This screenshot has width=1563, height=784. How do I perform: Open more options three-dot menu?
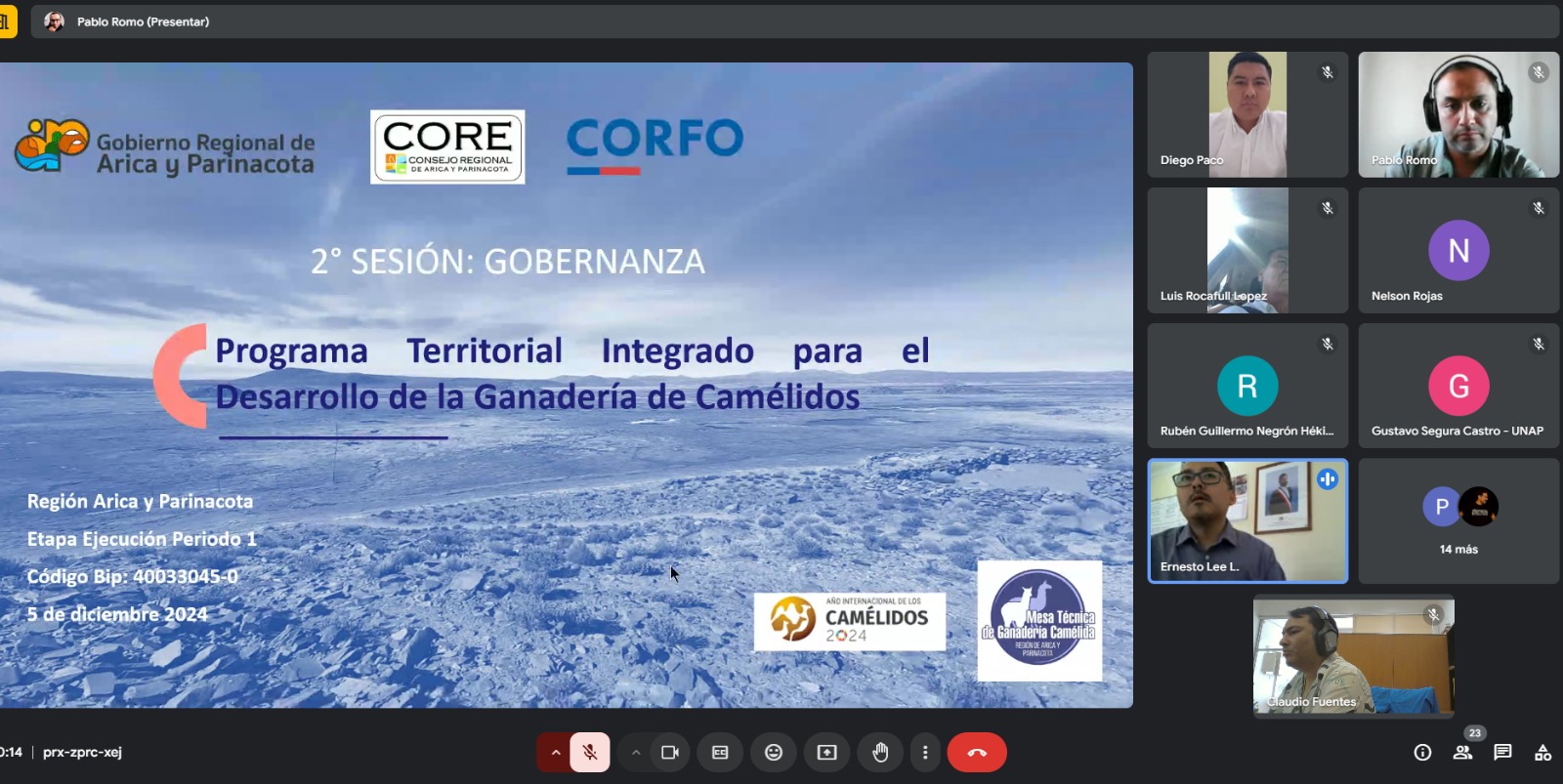coord(925,753)
